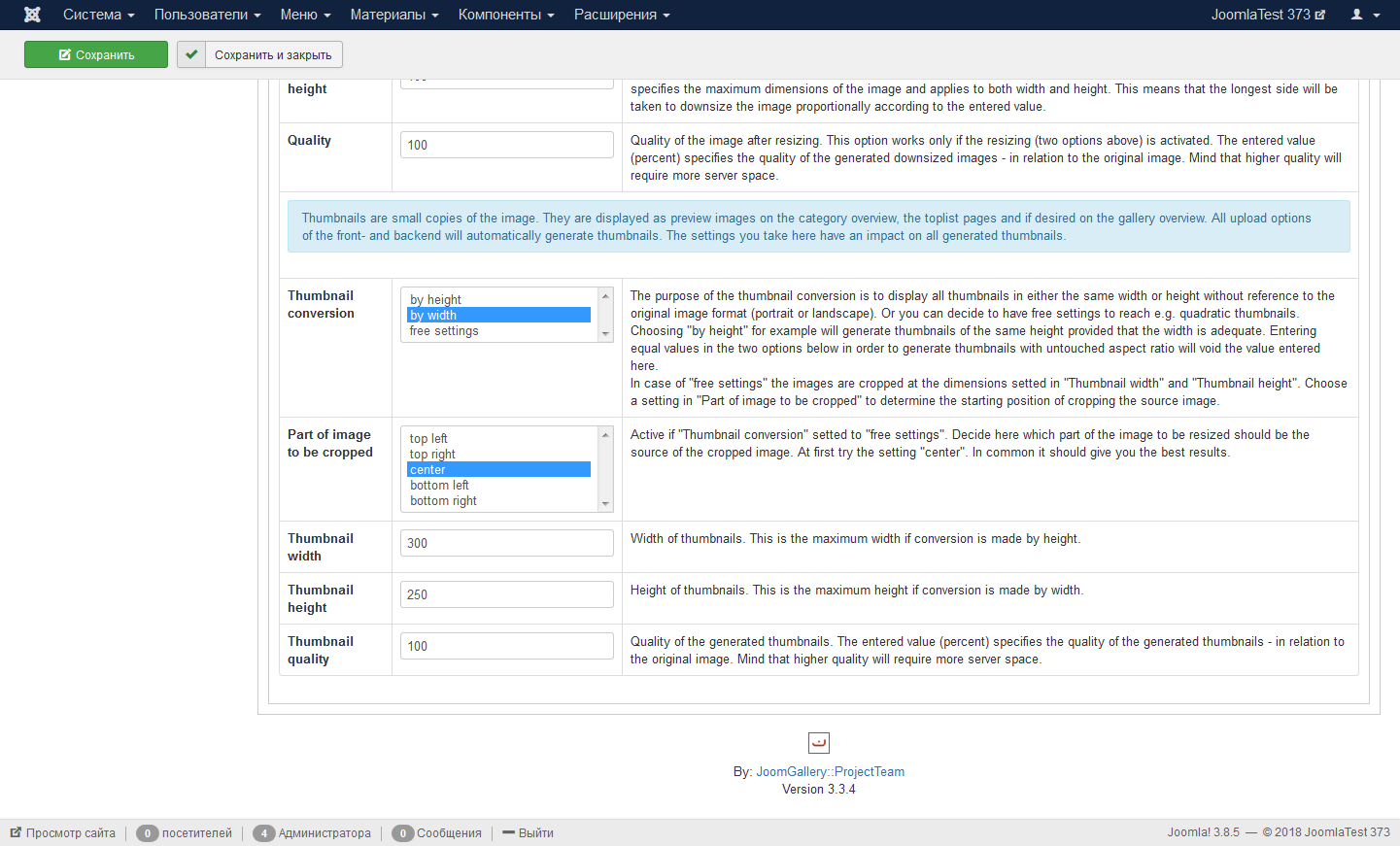Select 'bottom left' crop option
1400x846 pixels.
498,485
